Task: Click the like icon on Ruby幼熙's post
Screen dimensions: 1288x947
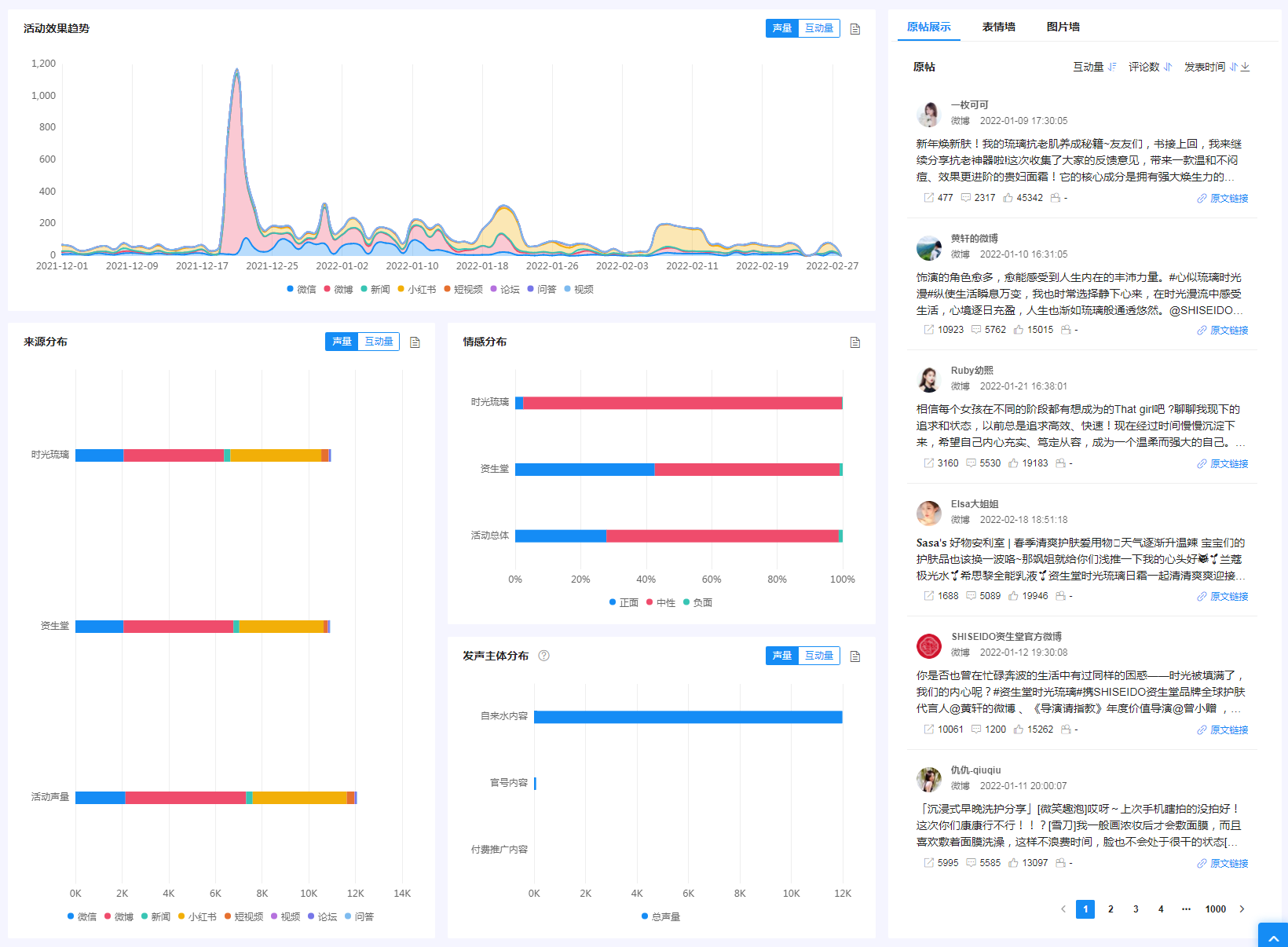Action: tap(1013, 463)
